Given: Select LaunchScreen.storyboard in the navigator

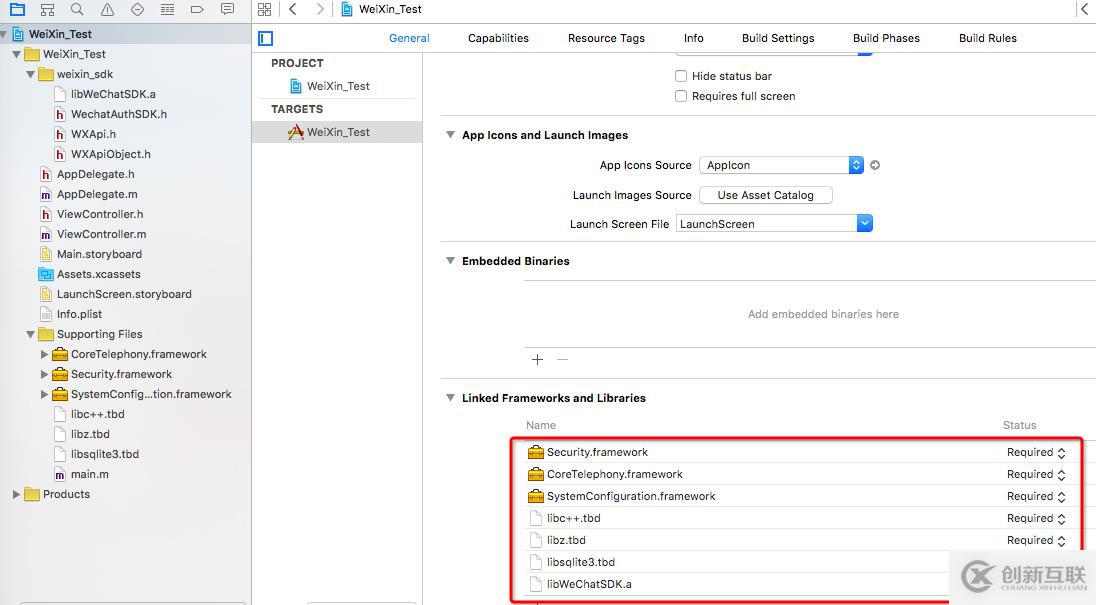Looking at the screenshot, I should [x=124, y=294].
